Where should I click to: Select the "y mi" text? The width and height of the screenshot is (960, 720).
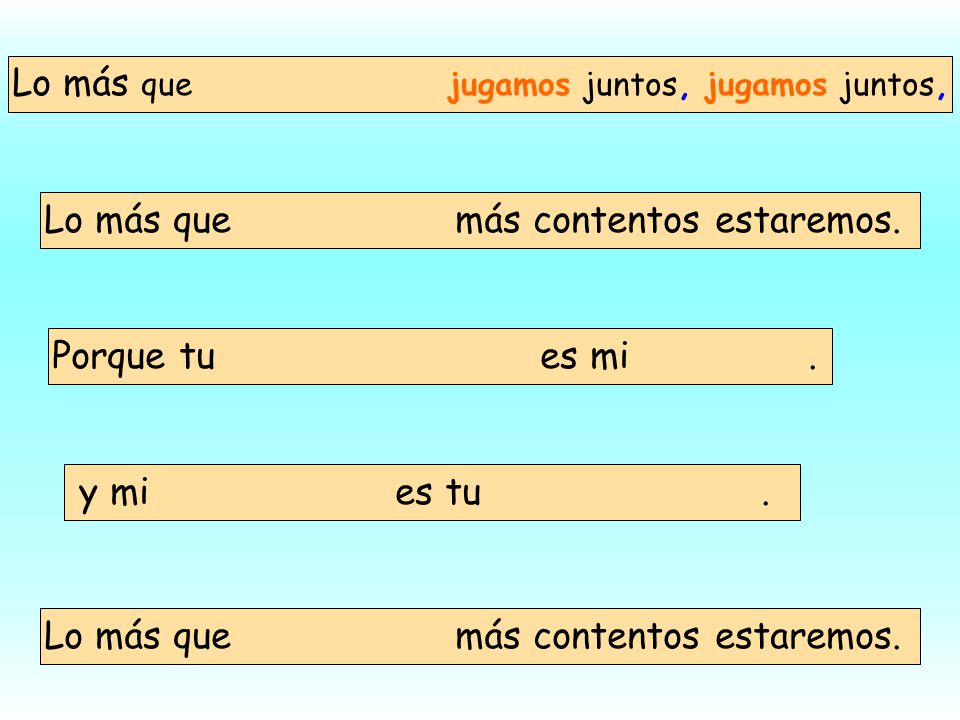(113, 493)
